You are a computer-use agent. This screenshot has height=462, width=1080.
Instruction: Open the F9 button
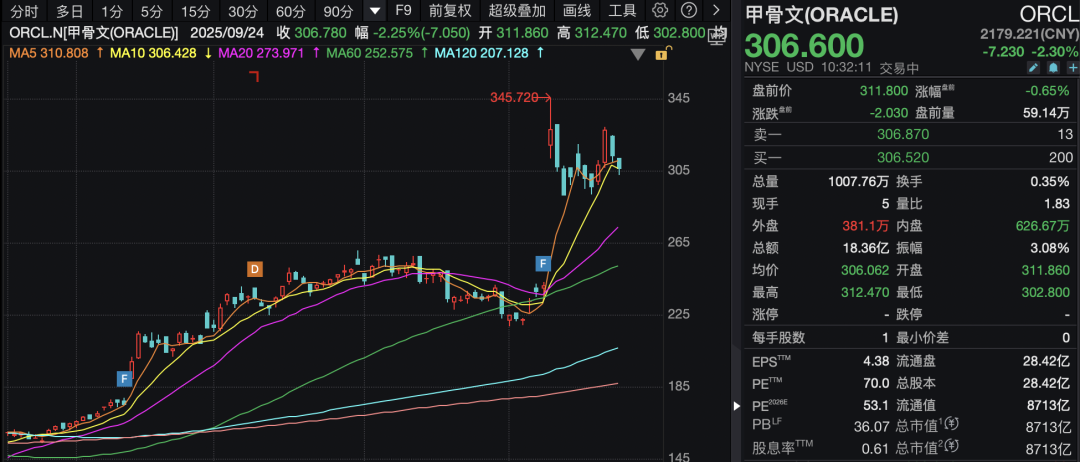coord(404,10)
